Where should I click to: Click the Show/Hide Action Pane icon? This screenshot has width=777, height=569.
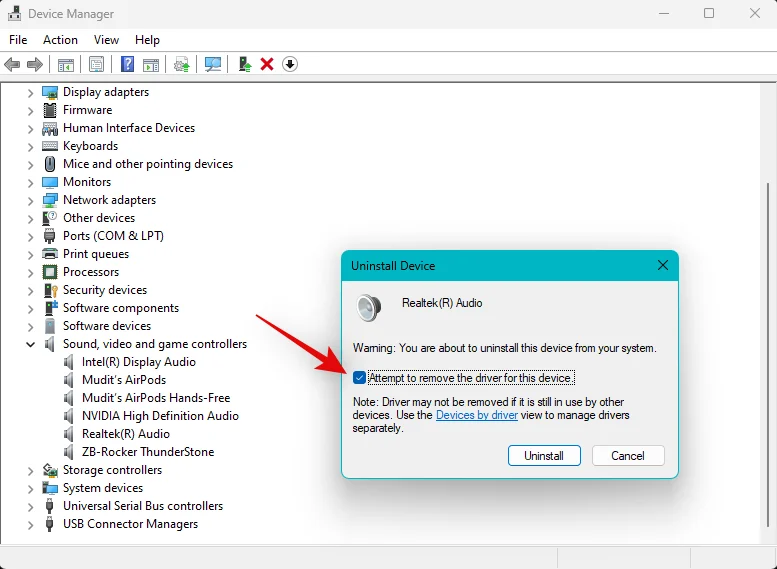[x=151, y=64]
